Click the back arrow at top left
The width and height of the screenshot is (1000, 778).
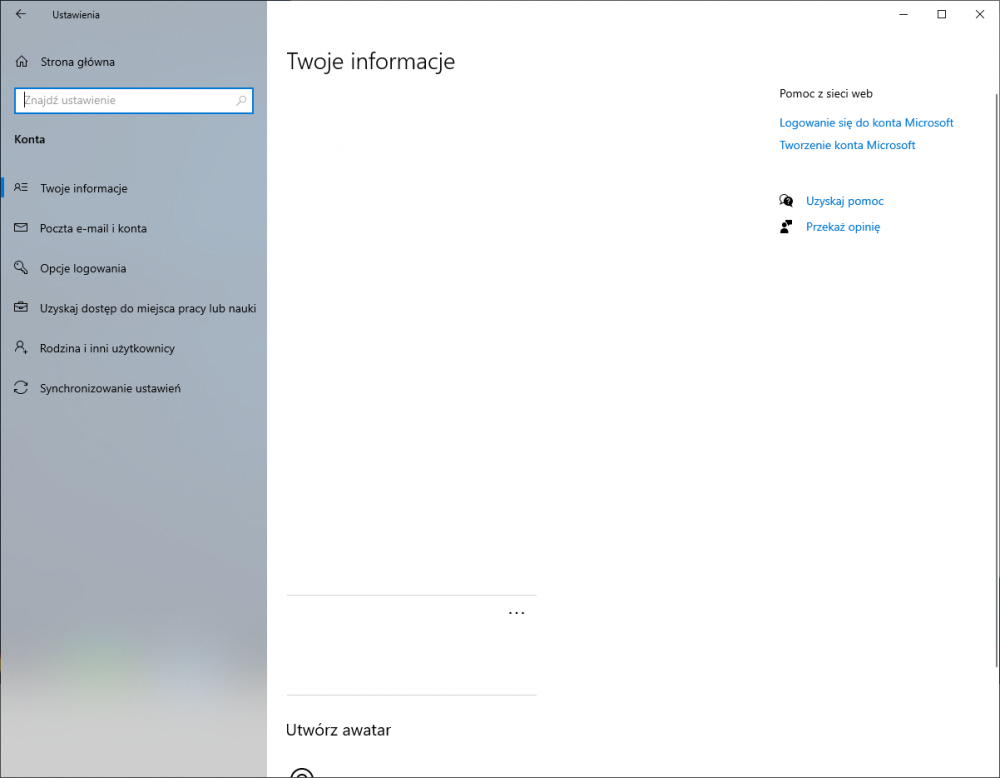coord(20,14)
